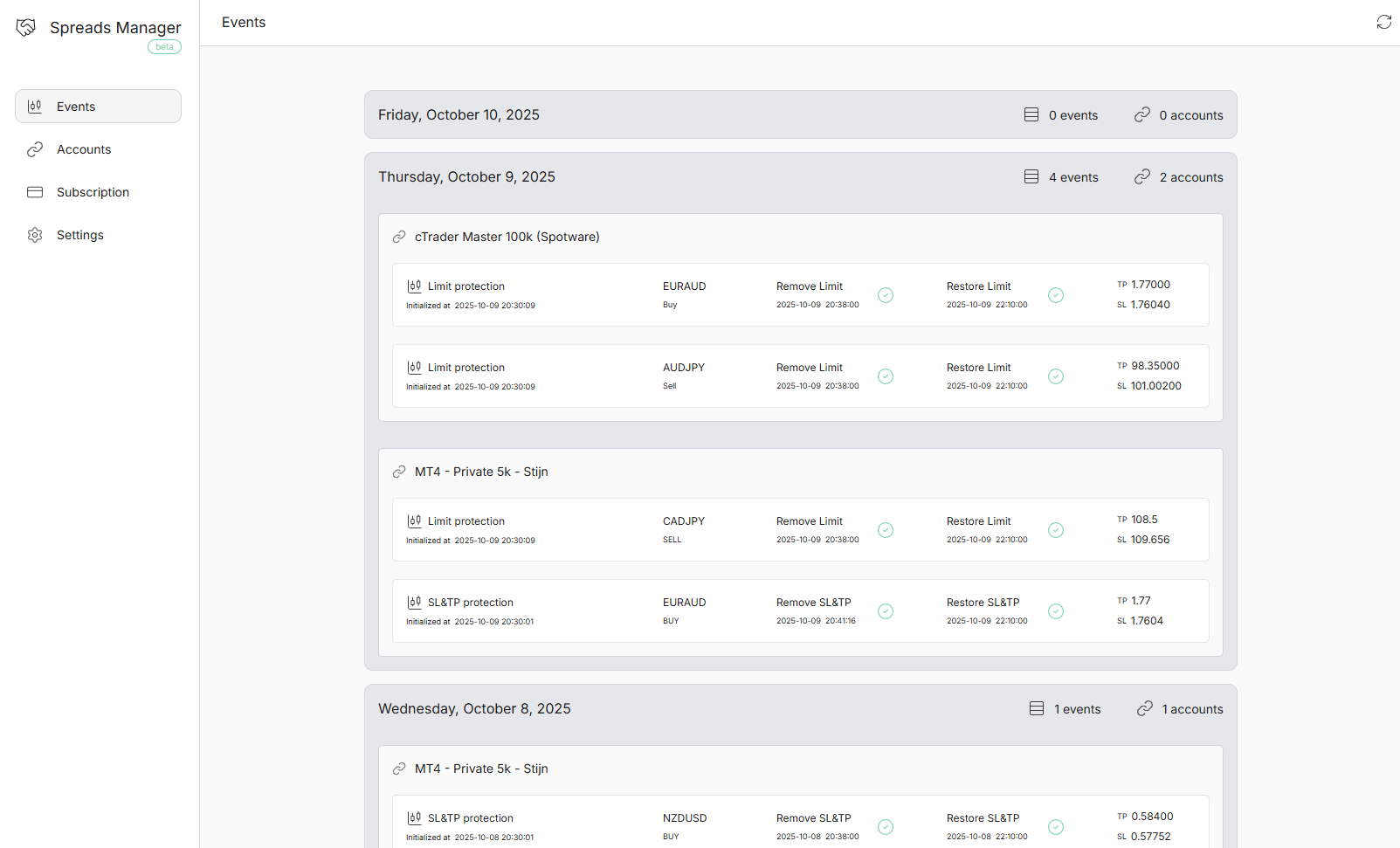The width and height of the screenshot is (1400, 848).
Task: Expand the Friday, October 10, 2025 section
Action: coord(459,115)
